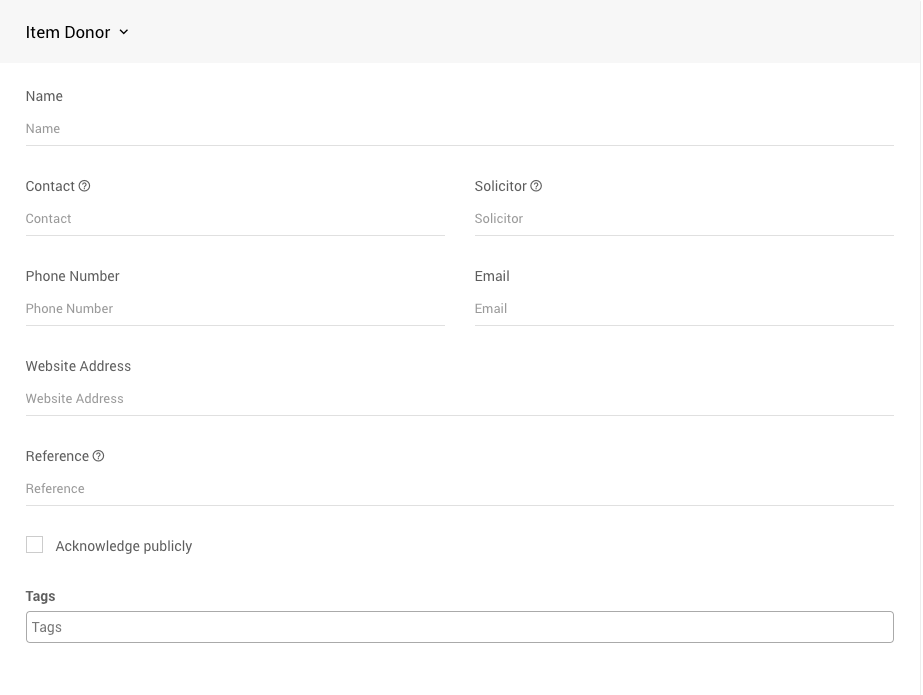Open the Contact help icon
923x695 pixels.
tap(85, 186)
